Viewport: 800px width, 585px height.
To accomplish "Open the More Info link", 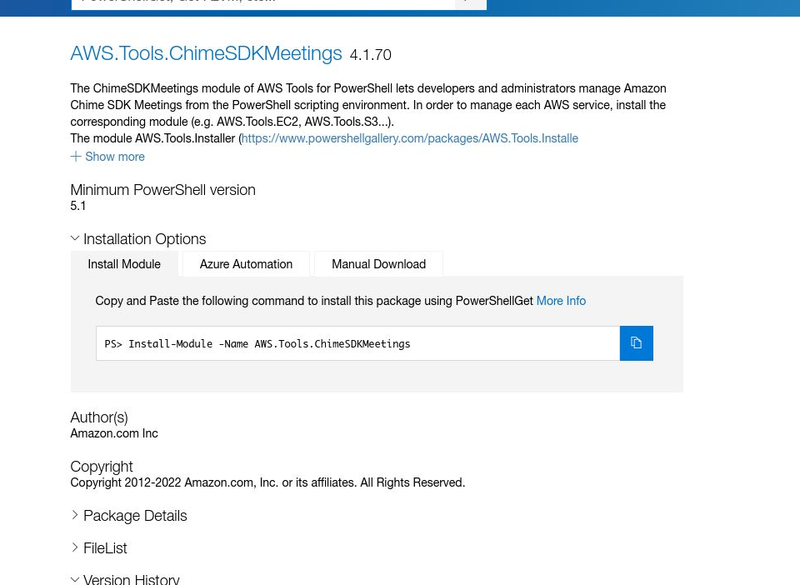I will coord(561,301).
